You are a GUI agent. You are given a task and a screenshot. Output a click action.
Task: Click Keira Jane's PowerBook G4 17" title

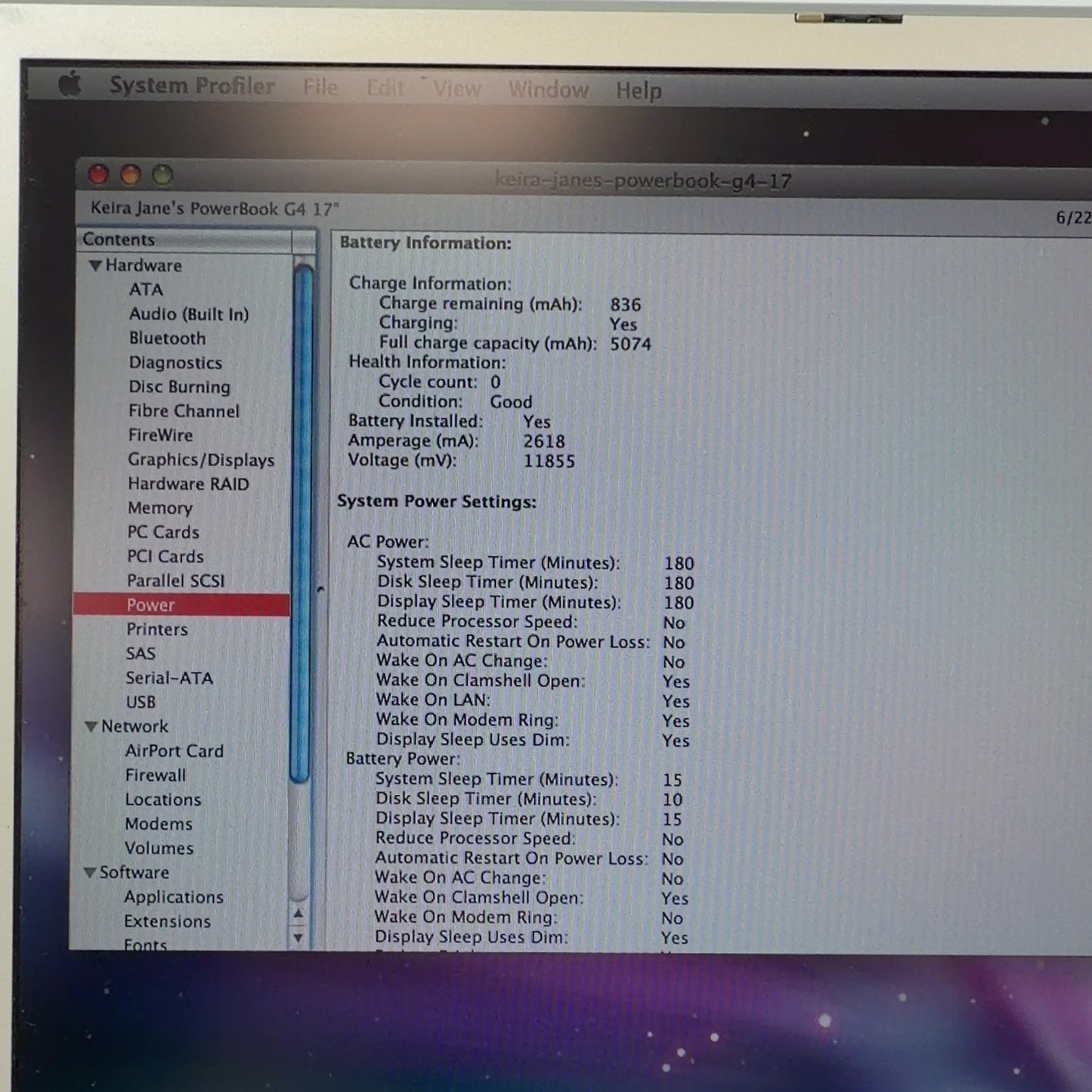pos(215,209)
